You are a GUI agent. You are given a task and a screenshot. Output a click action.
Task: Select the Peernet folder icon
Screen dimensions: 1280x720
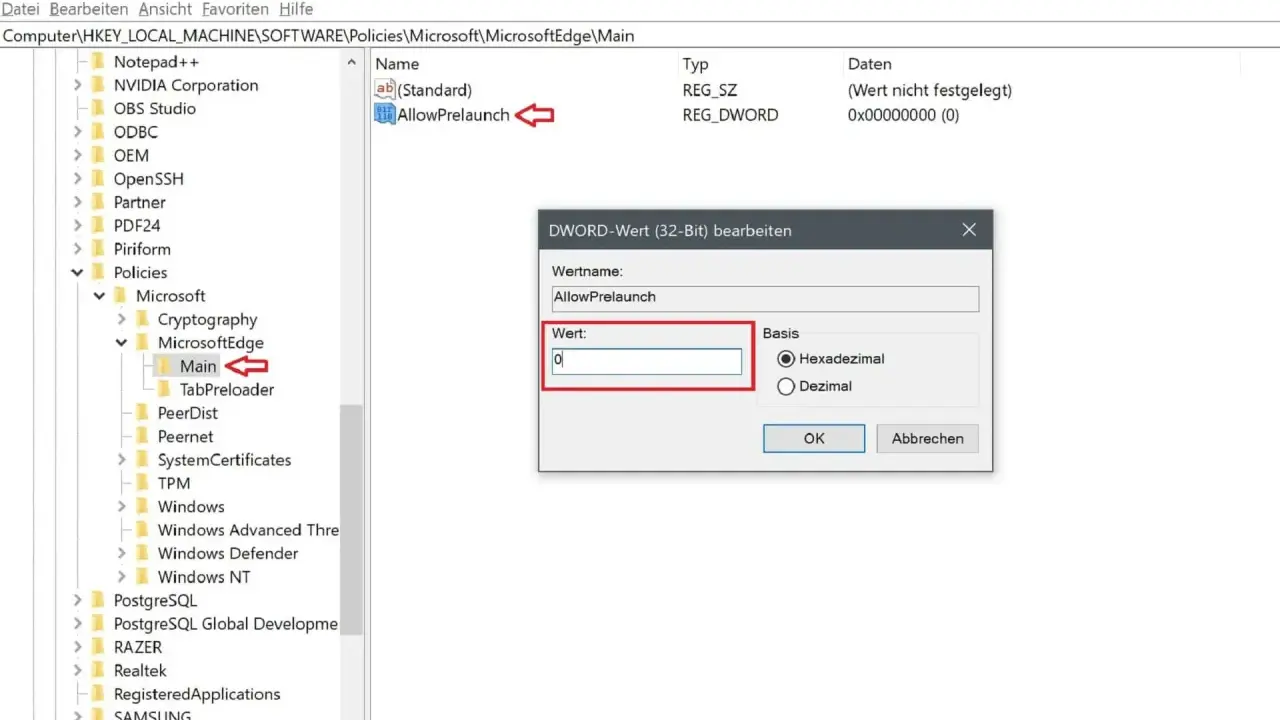[142, 436]
